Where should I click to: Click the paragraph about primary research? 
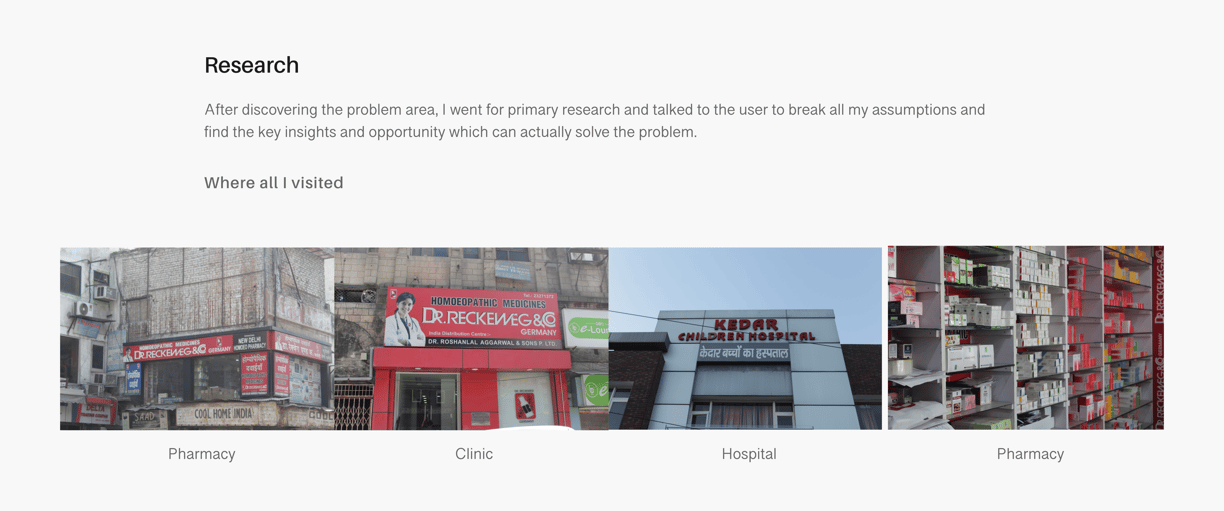594,120
